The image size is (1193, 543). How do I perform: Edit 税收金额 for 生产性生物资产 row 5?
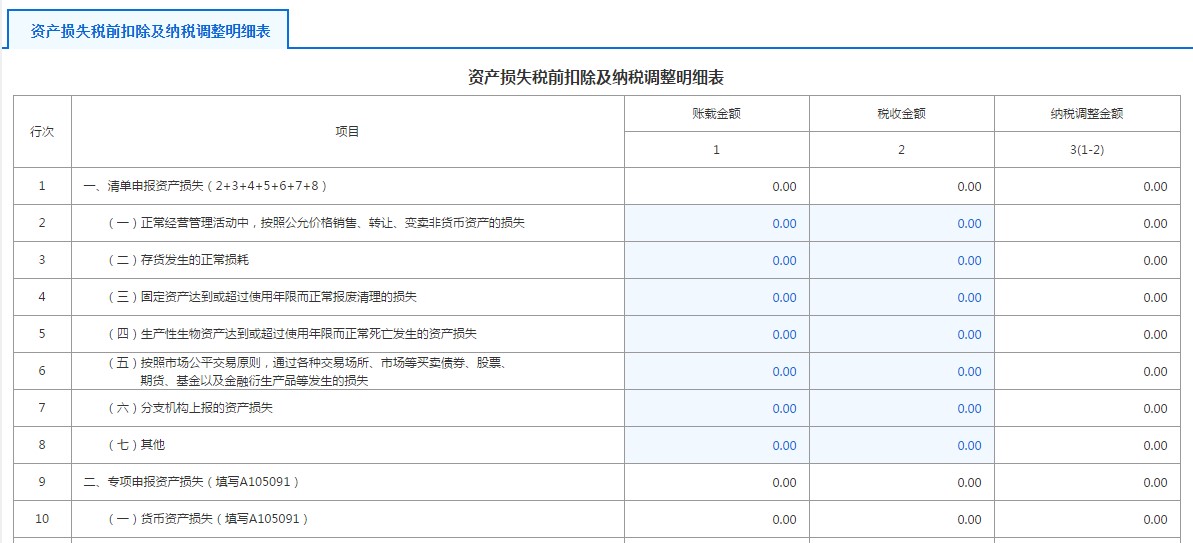902,335
